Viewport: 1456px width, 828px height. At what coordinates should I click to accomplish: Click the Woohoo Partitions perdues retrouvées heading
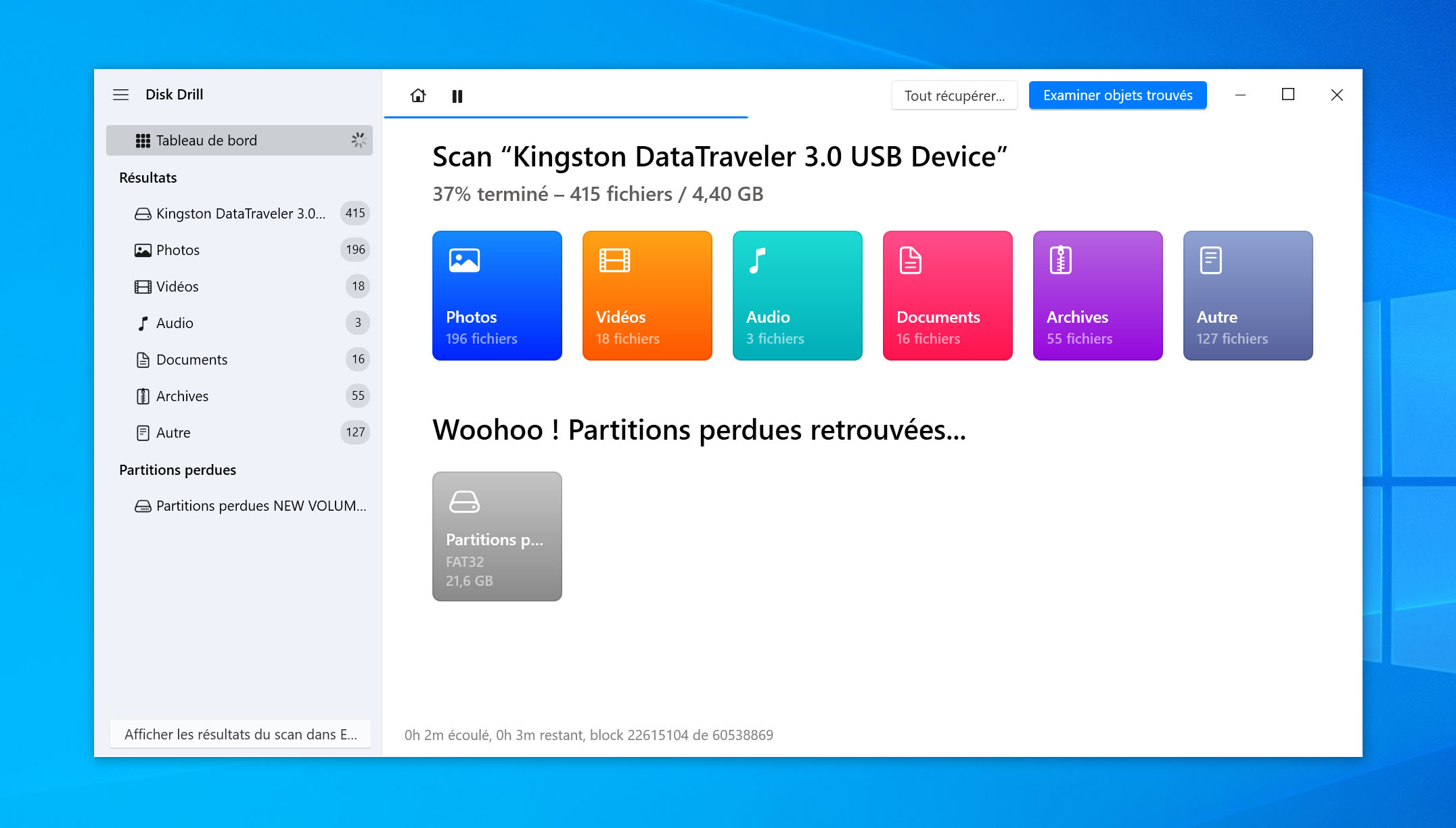tap(700, 430)
